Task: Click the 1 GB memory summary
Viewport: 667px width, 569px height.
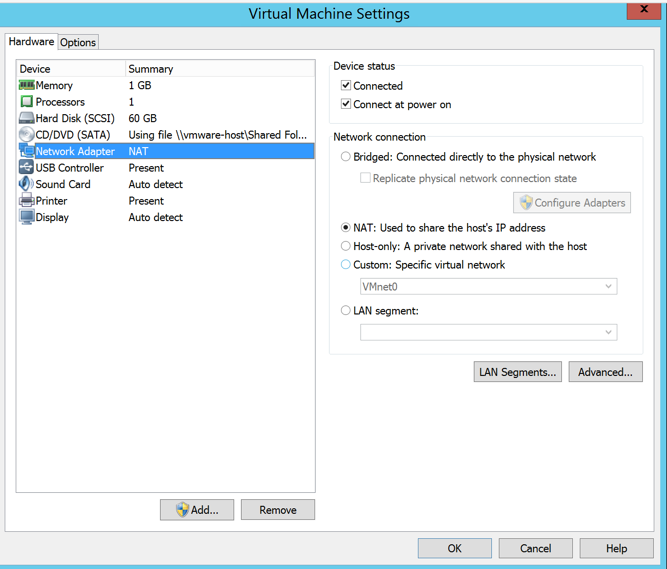Action: coord(140,85)
